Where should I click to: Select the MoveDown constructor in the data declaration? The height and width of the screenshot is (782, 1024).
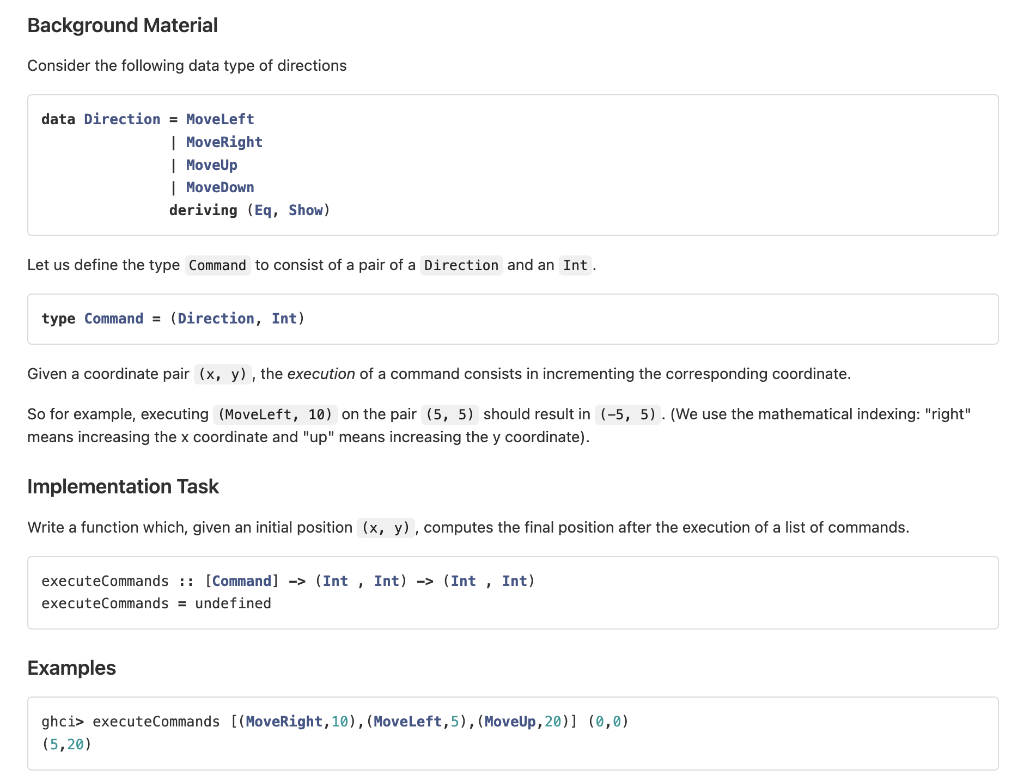point(220,187)
